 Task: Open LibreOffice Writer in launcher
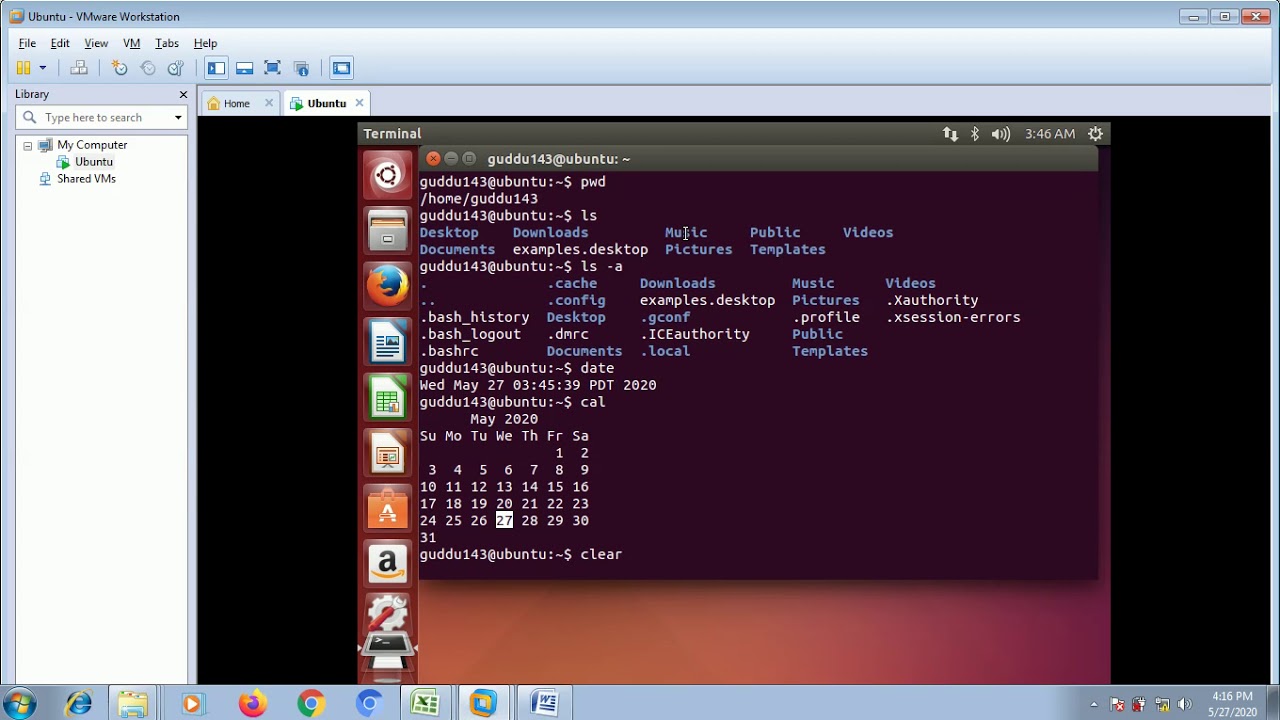(387, 342)
